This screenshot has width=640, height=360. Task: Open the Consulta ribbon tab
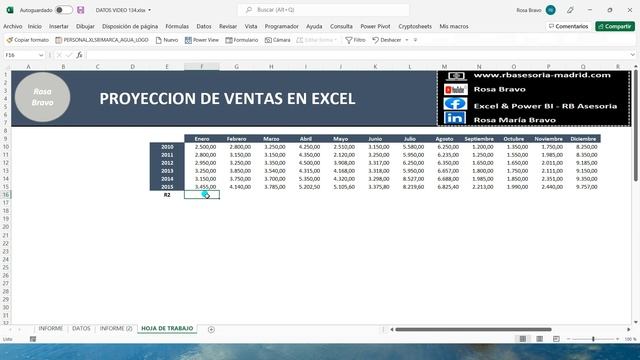[341, 26]
